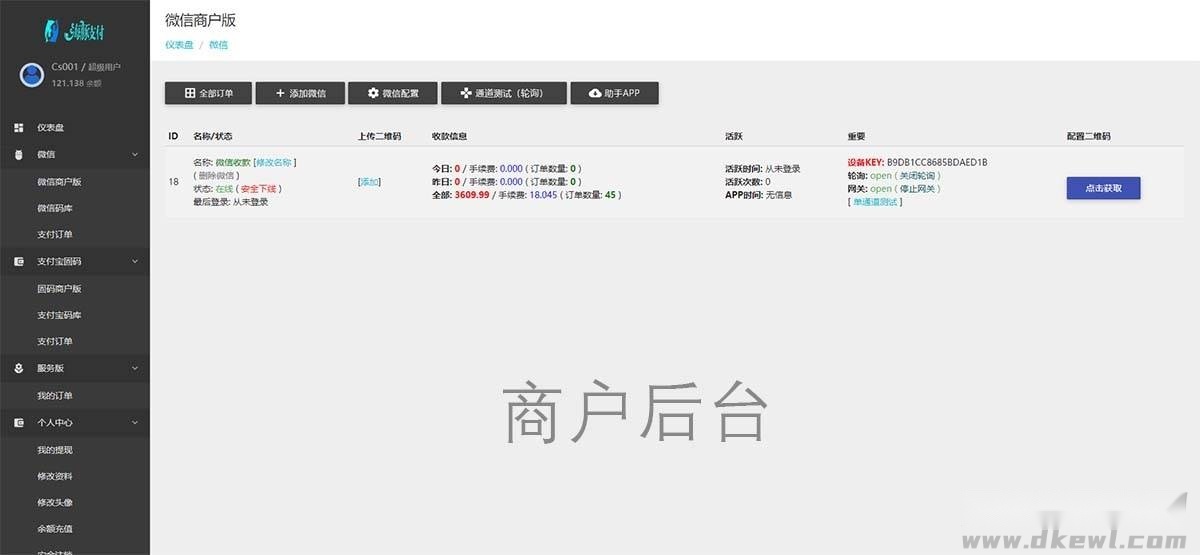Collapse the 微信 sidebar section chevron
The height and width of the screenshot is (555, 1200).
[134, 155]
